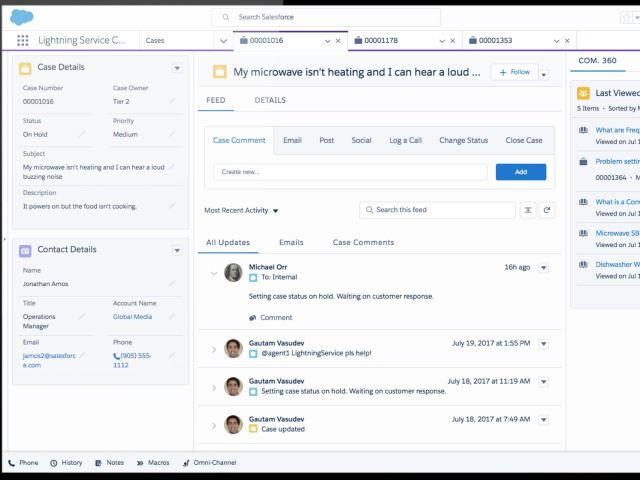Open the Most Recent Activity sort dropdown
The image size is (640, 480).
click(x=241, y=211)
